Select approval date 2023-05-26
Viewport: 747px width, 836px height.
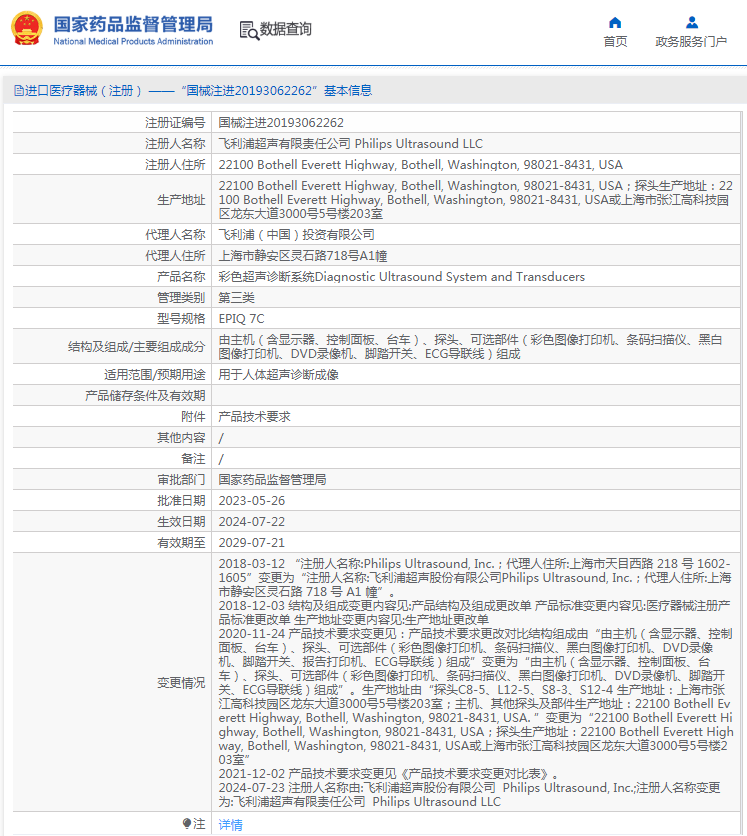pos(252,501)
